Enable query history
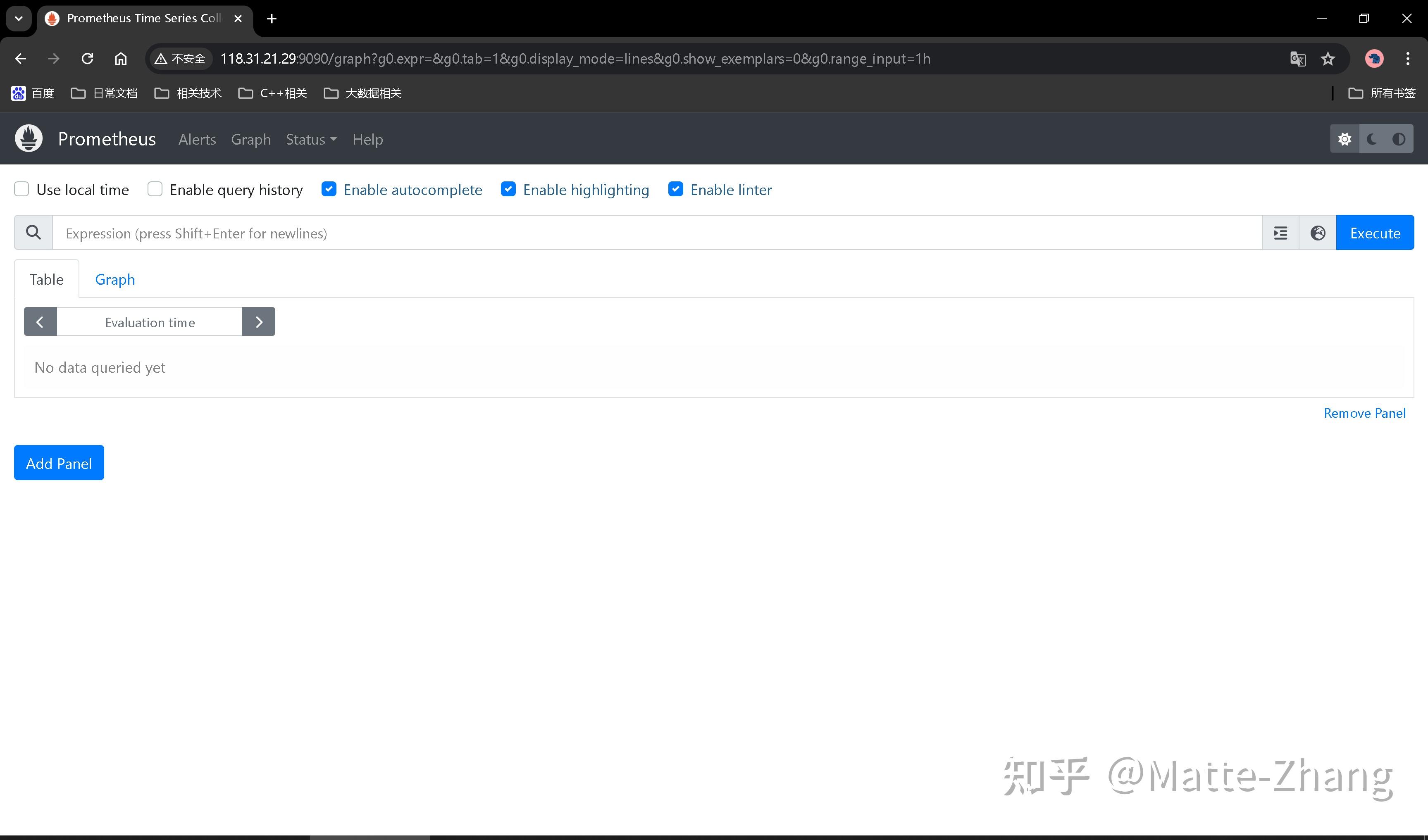Viewport: 1428px width, 840px height. click(154, 188)
